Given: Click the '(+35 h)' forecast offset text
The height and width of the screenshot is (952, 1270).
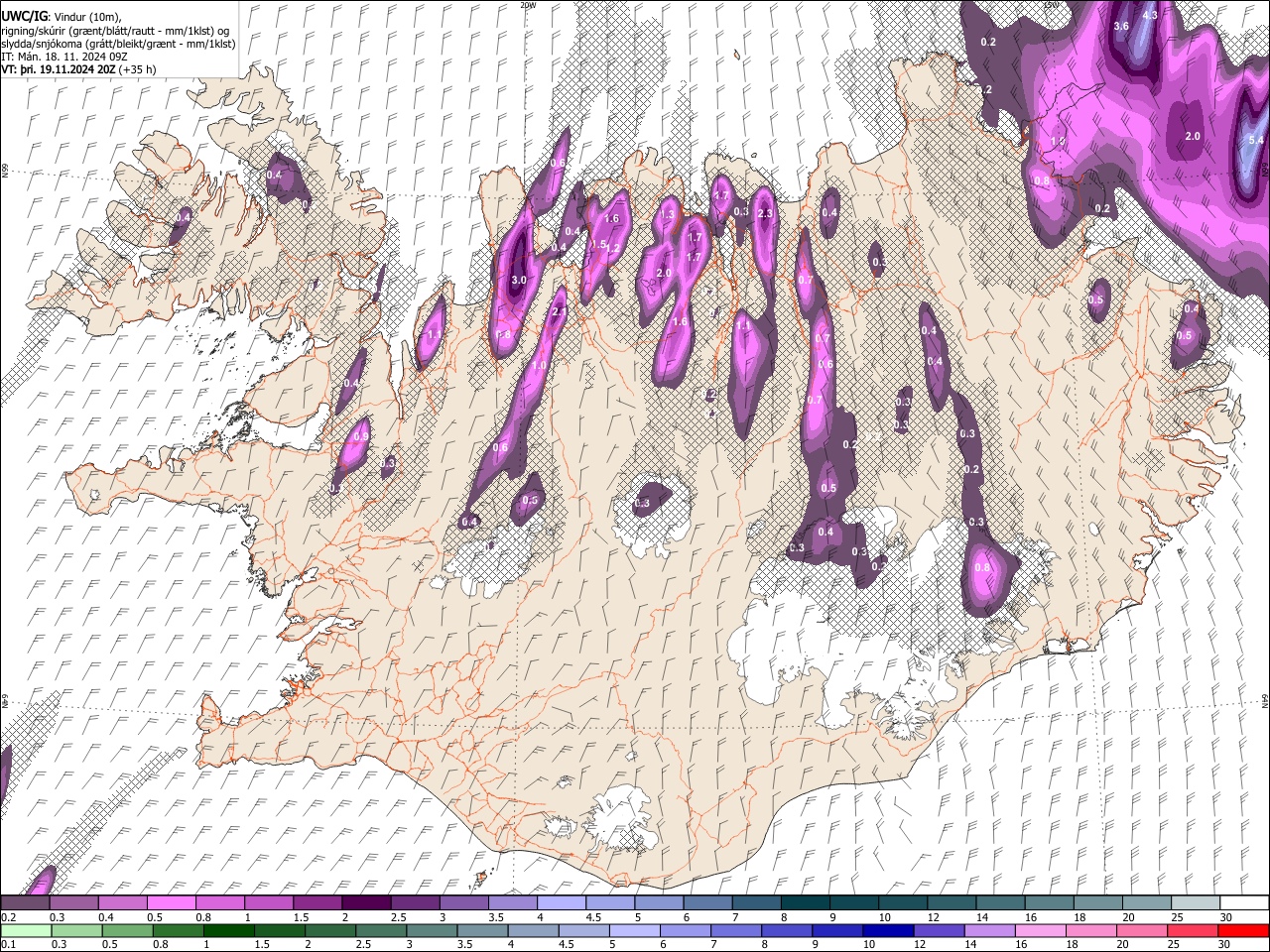Looking at the screenshot, I should coord(137,69).
